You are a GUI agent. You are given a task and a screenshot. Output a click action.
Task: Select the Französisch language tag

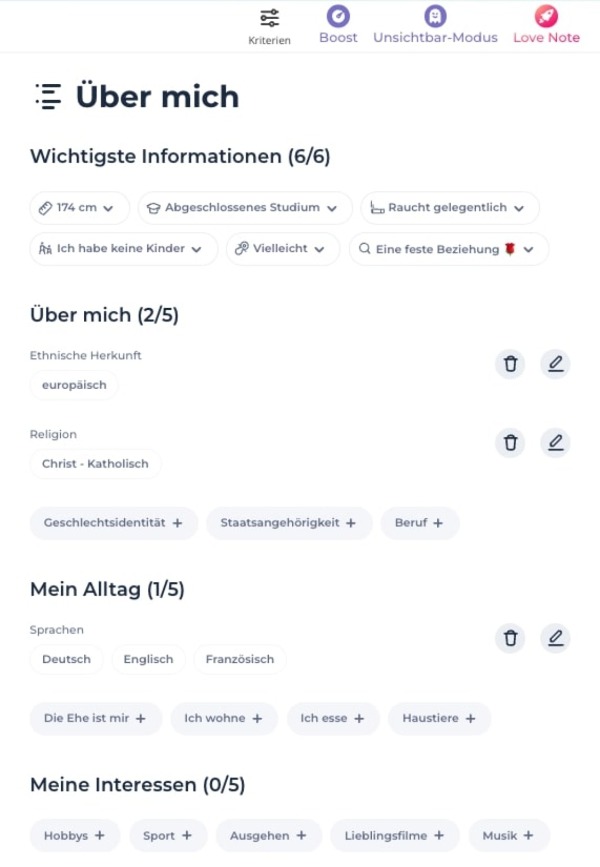tap(240, 659)
